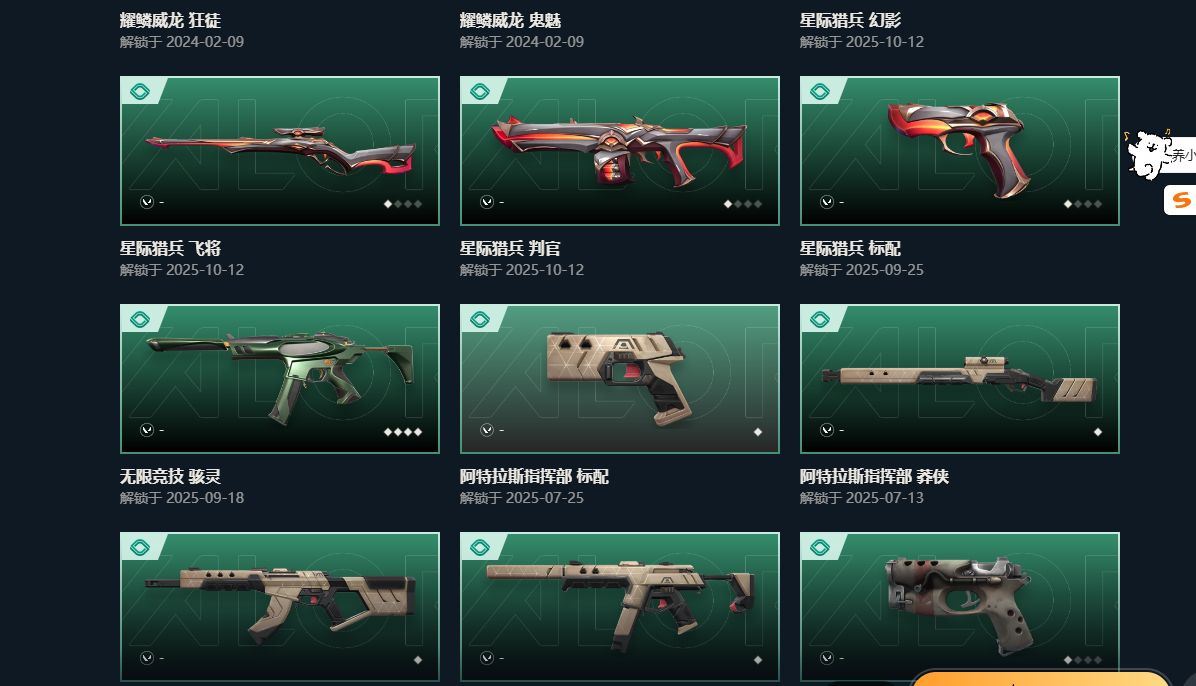Open the 星际猎兵 判官 shotgun skin image
Image resolution: width=1196 pixels, height=686 pixels.
pos(619,151)
